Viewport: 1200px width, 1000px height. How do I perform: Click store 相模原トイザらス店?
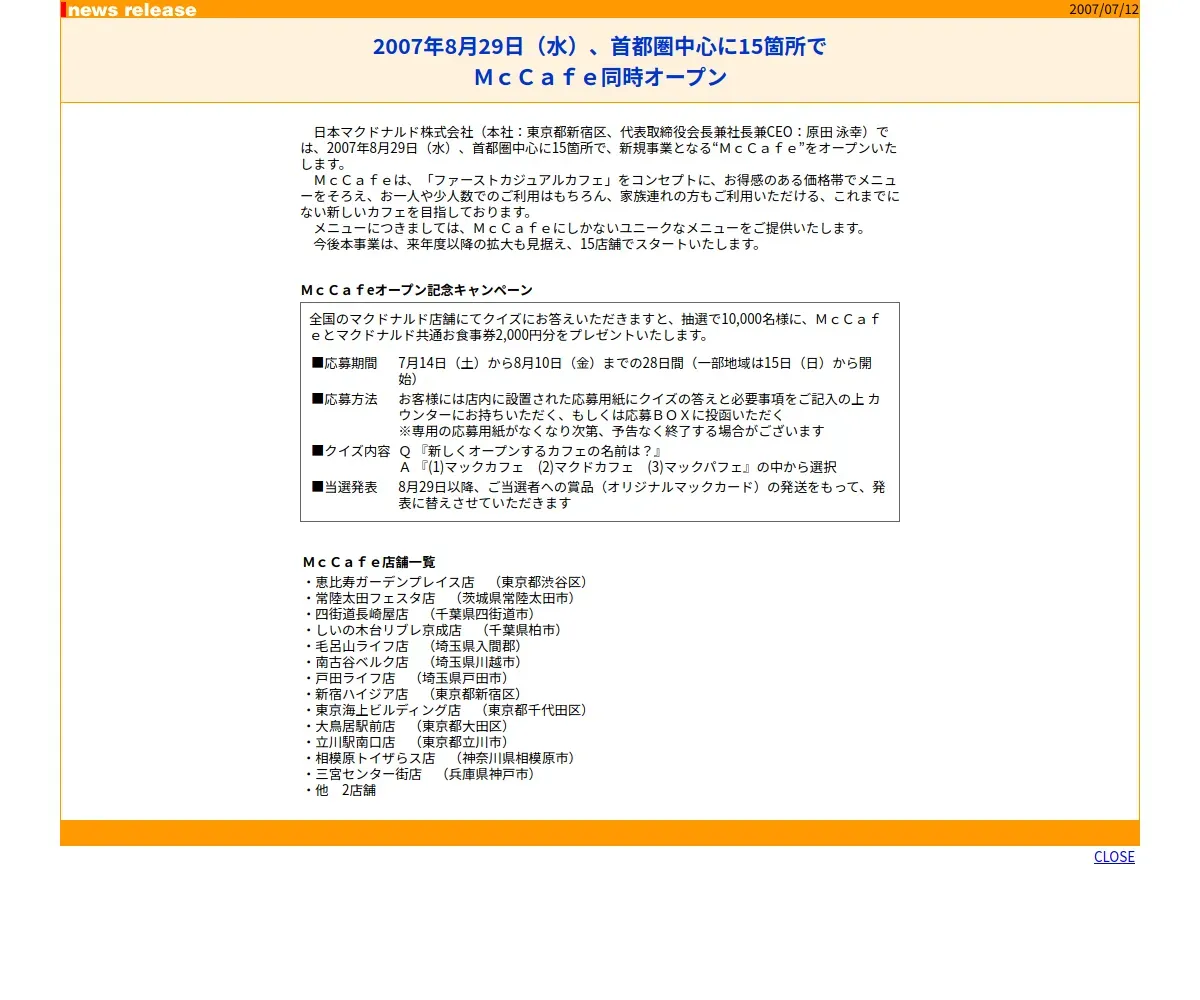tap(439, 758)
